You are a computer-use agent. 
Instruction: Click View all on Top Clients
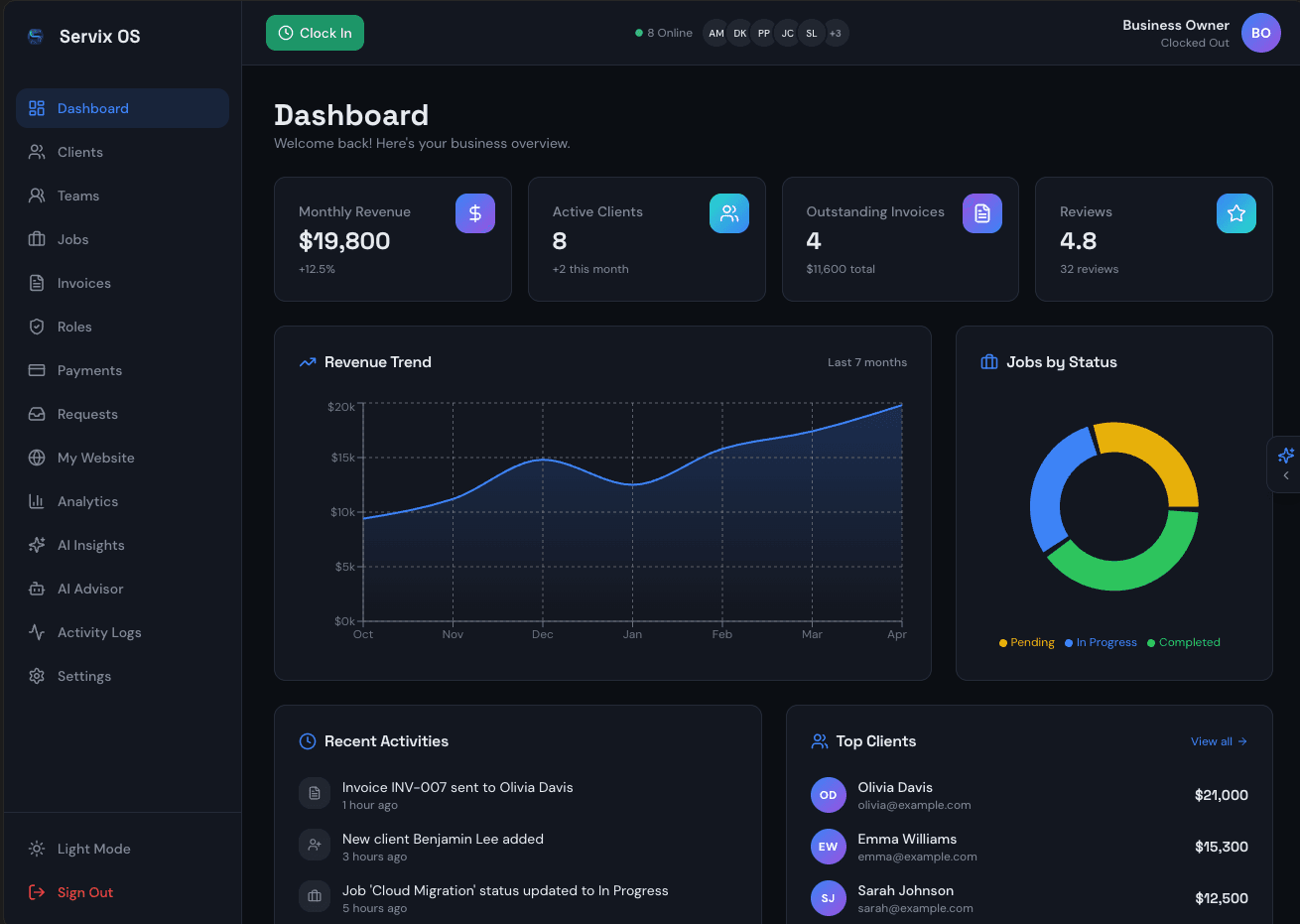[x=1218, y=741]
